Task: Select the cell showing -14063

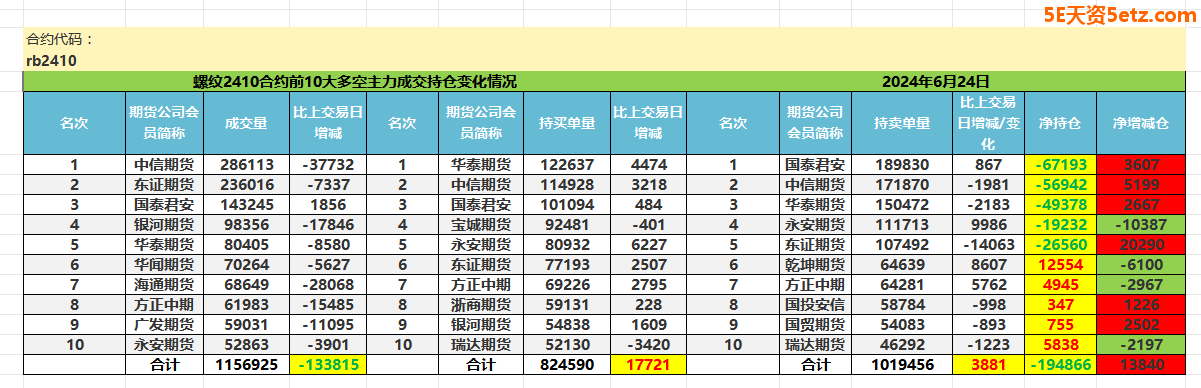Action: tap(988, 244)
